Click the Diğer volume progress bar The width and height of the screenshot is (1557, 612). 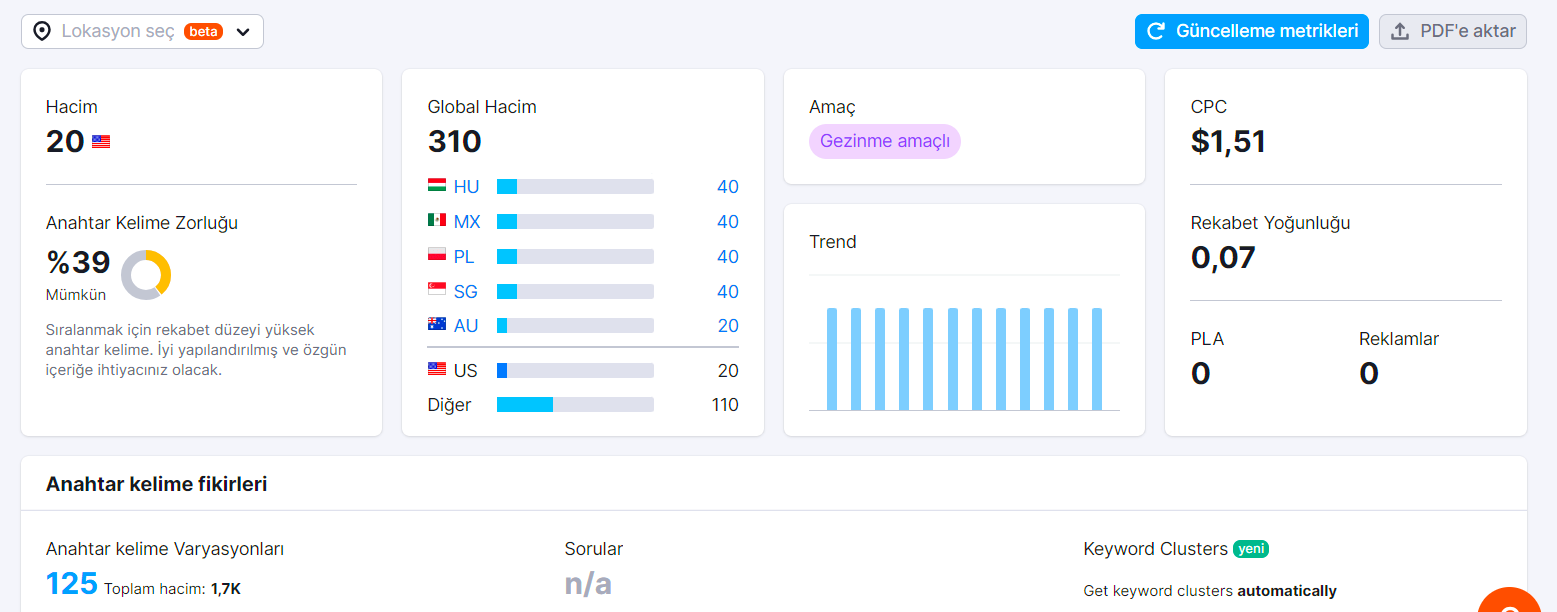tap(575, 405)
